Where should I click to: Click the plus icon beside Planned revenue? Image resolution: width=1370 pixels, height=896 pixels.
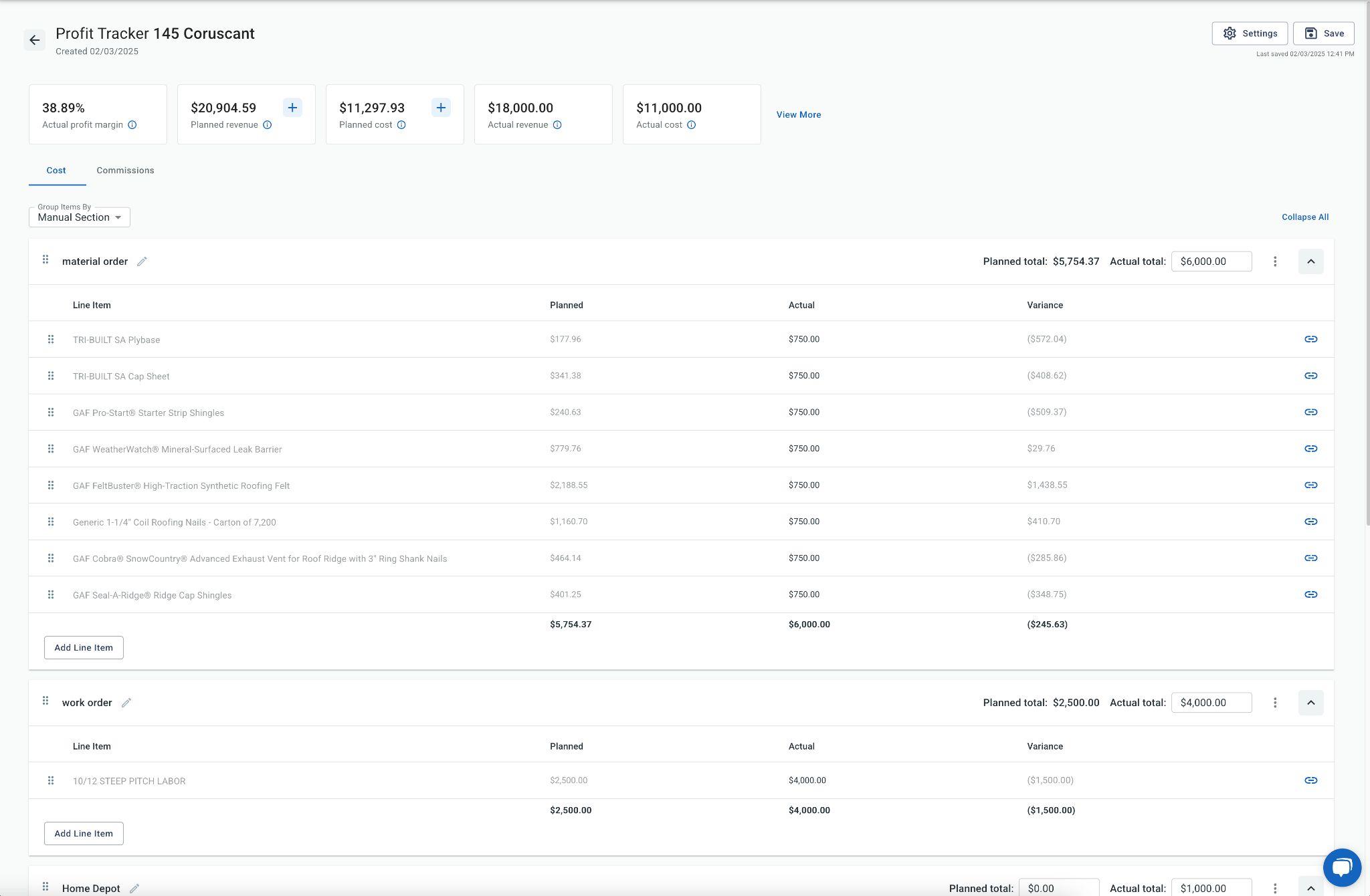pyautogui.click(x=292, y=108)
